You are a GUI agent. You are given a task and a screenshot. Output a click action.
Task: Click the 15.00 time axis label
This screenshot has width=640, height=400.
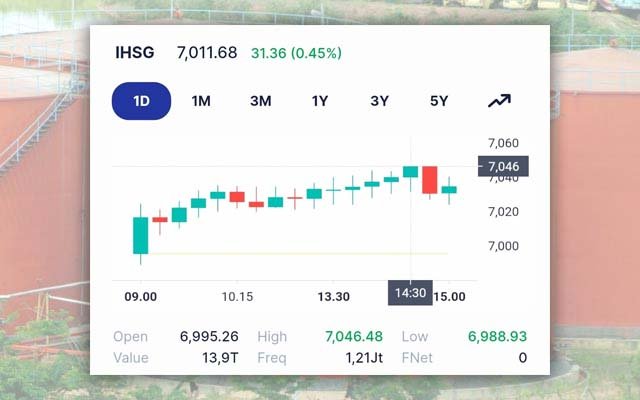(449, 296)
